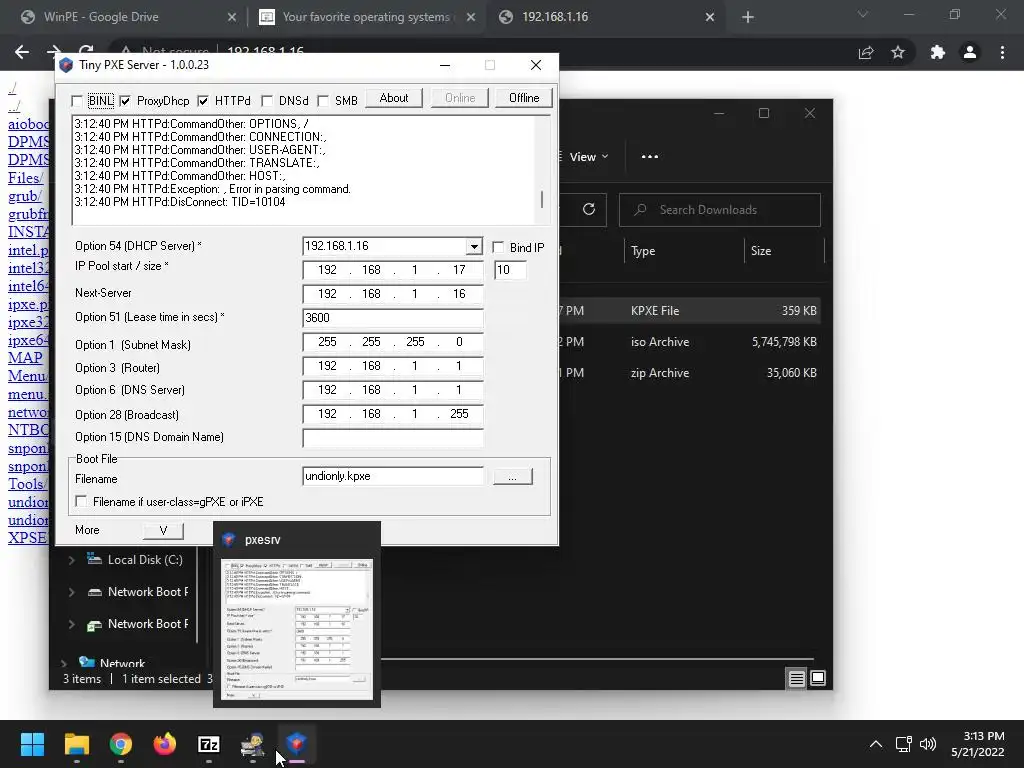The image size is (1024, 768).
Task: Click the boot Filename input field
Action: [x=393, y=476]
